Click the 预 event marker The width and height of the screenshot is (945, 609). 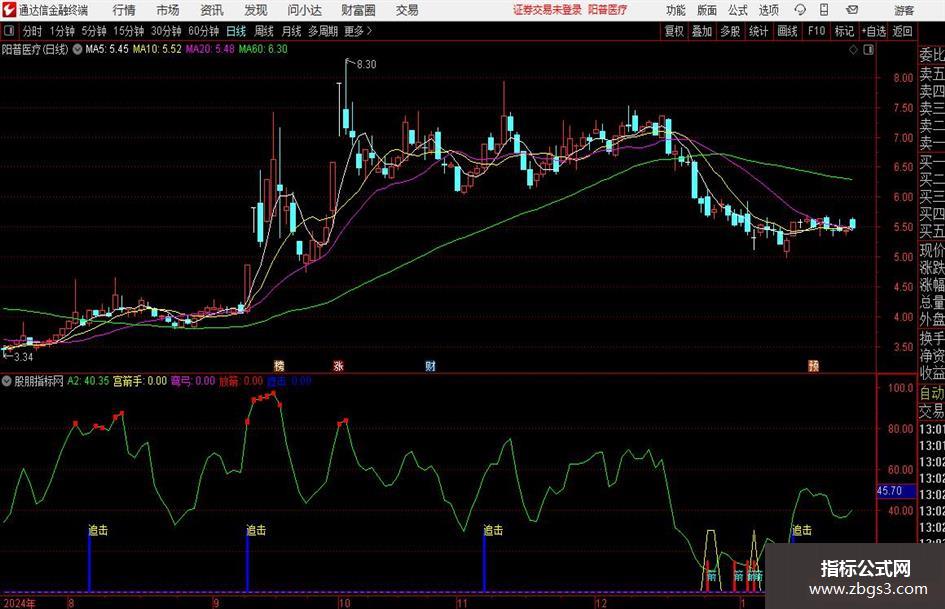(814, 366)
